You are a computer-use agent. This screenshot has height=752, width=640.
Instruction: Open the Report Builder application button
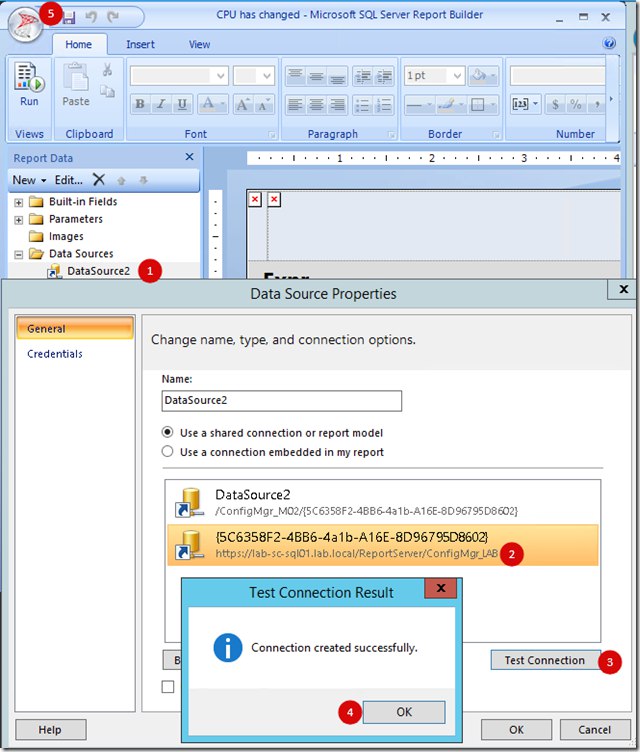(24, 25)
